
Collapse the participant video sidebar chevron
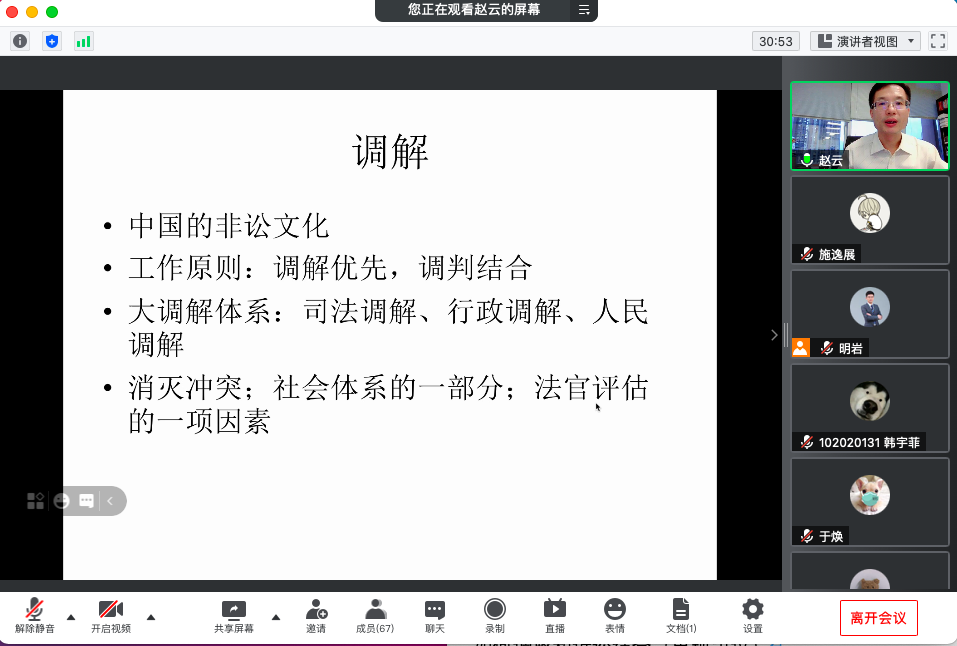point(774,335)
